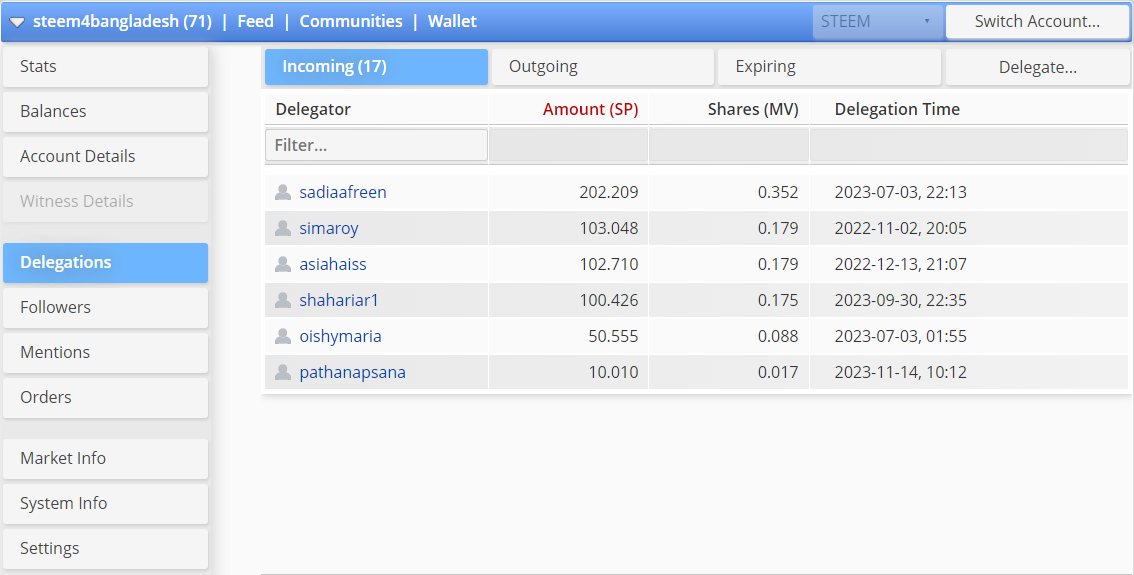This screenshot has height=575, width=1134.
Task: Sort by the Amount (SP) column header
Action: 590,109
